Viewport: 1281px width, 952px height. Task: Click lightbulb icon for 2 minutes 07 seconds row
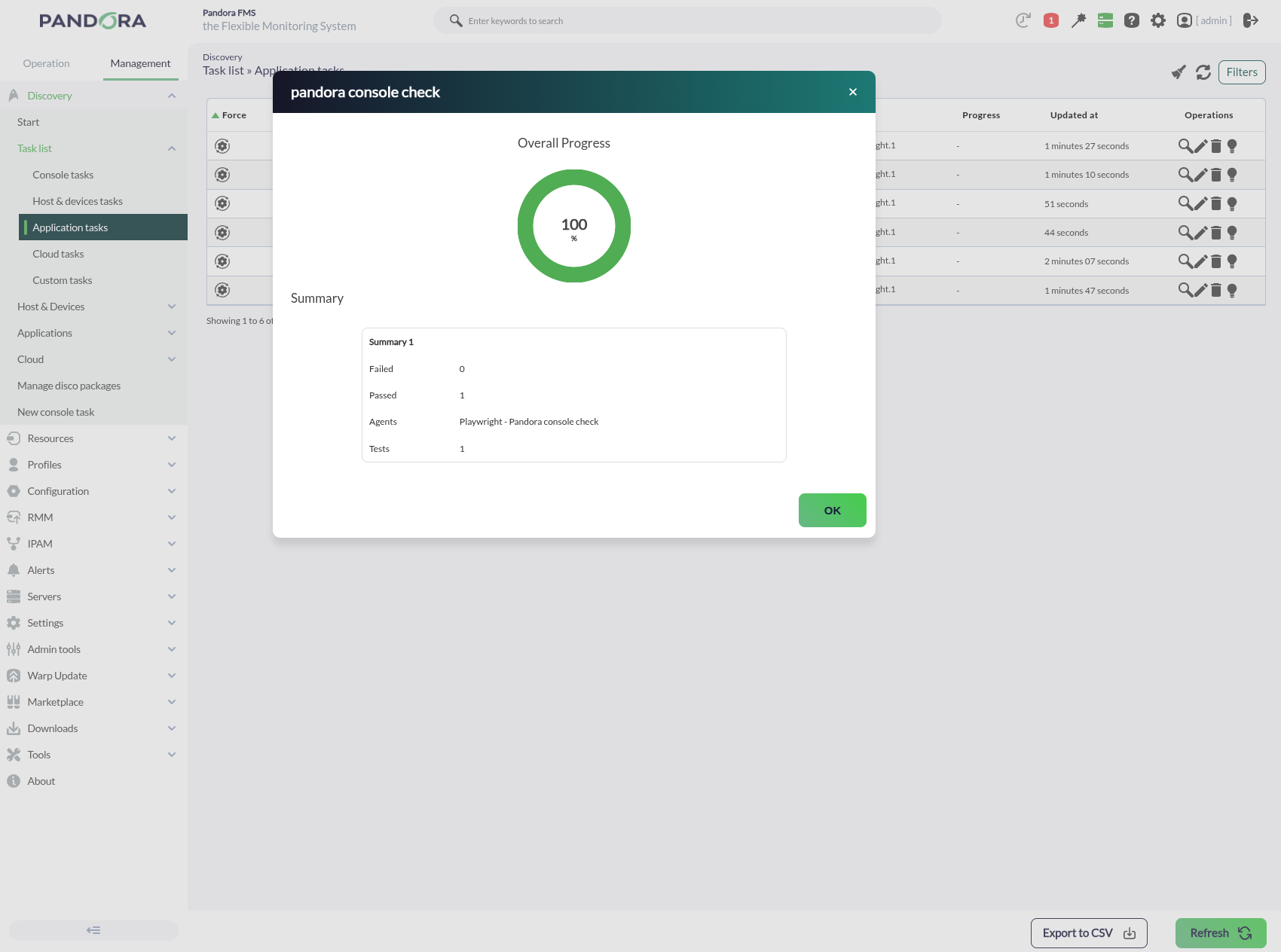pyautogui.click(x=1232, y=261)
